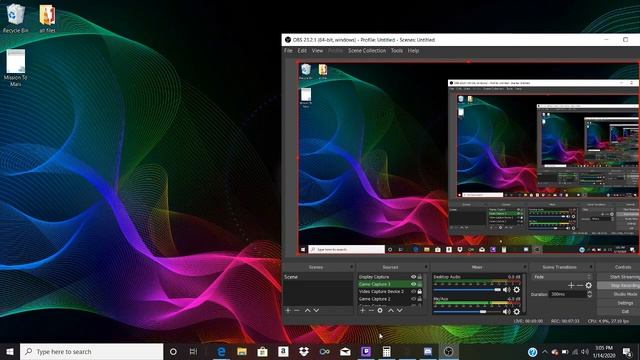Pop out the Scene Transitions dock panel
The height and width of the screenshot is (360, 640).
tap(591, 267)
